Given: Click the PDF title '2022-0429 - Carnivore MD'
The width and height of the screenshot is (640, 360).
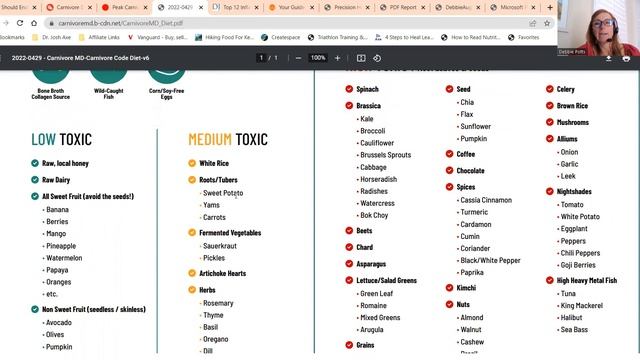Looking at the screenshot, I should pos(80,58).
